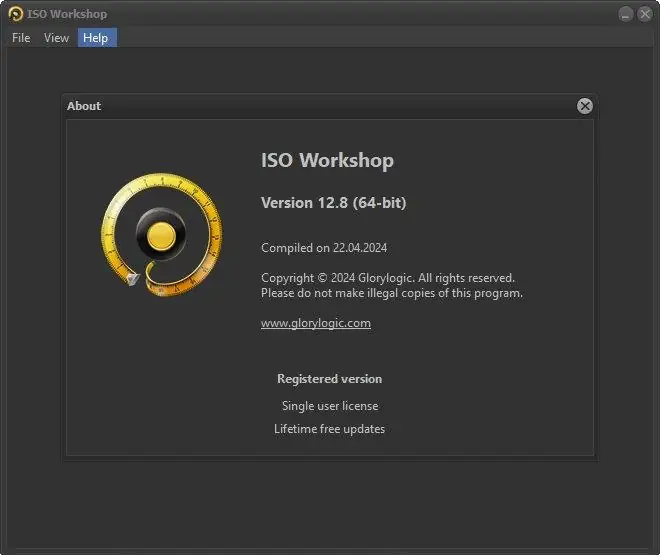Click the large ISO Workshop logo
This screenshot has width=660, height=555.
coord(162,234)
